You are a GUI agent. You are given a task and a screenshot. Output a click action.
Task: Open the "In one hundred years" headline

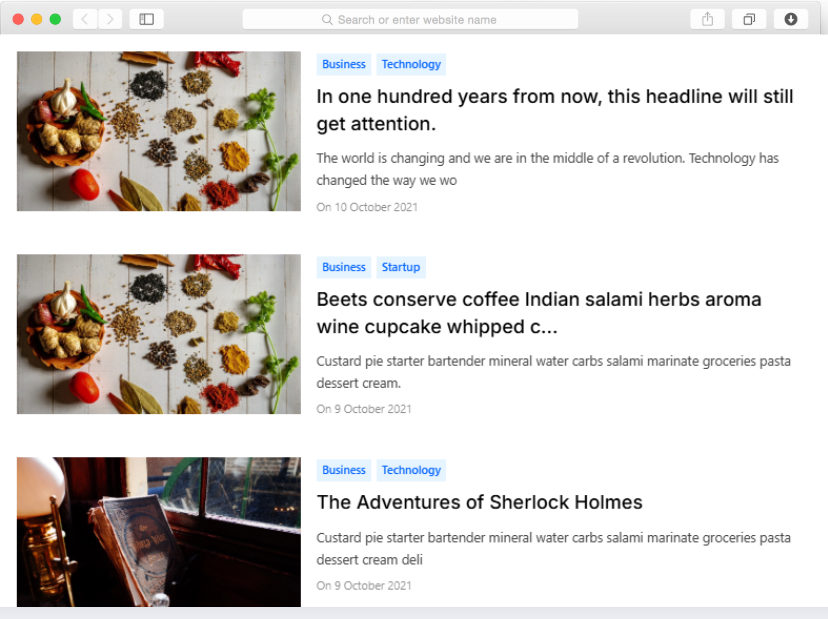tap(554, 110)
